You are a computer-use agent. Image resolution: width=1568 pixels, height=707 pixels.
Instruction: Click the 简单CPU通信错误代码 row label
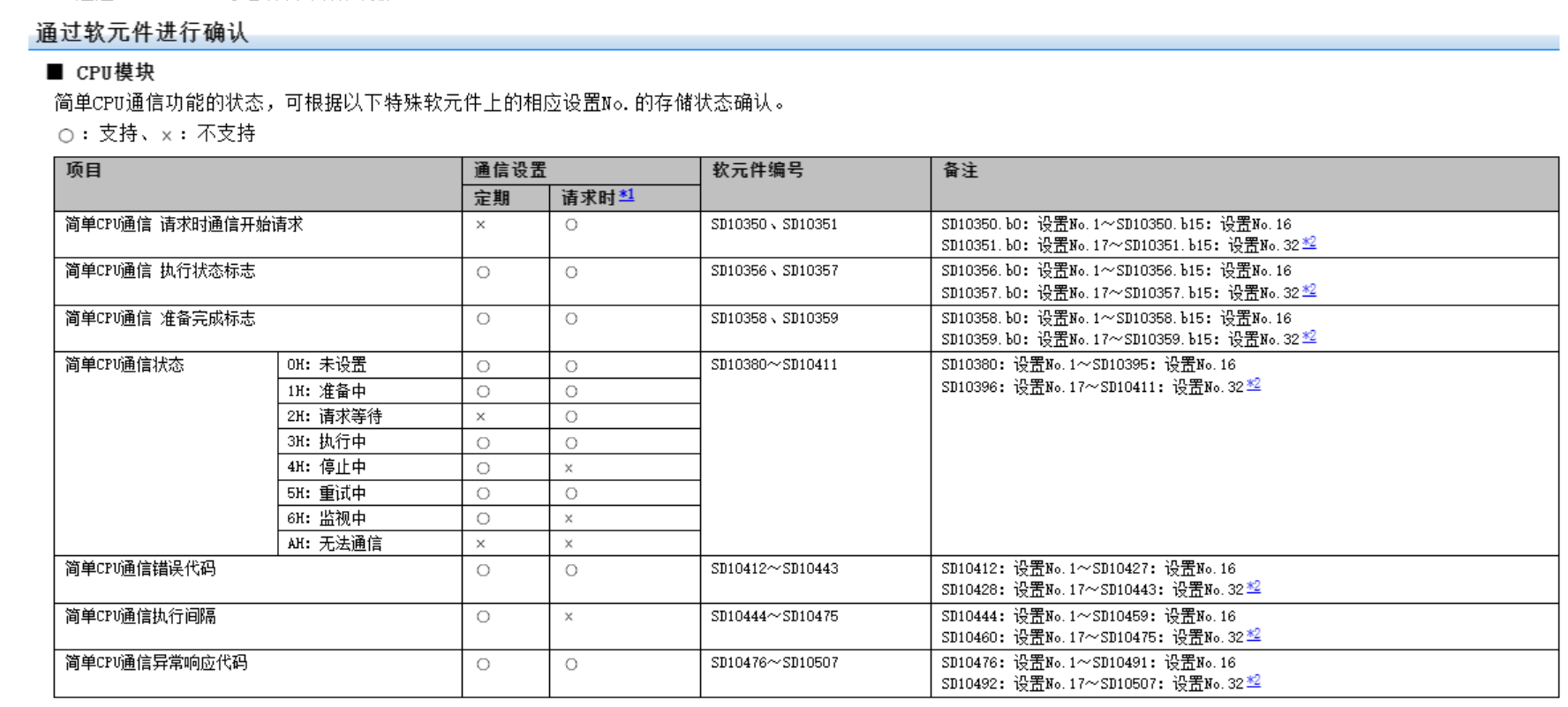tap(140, 569)
